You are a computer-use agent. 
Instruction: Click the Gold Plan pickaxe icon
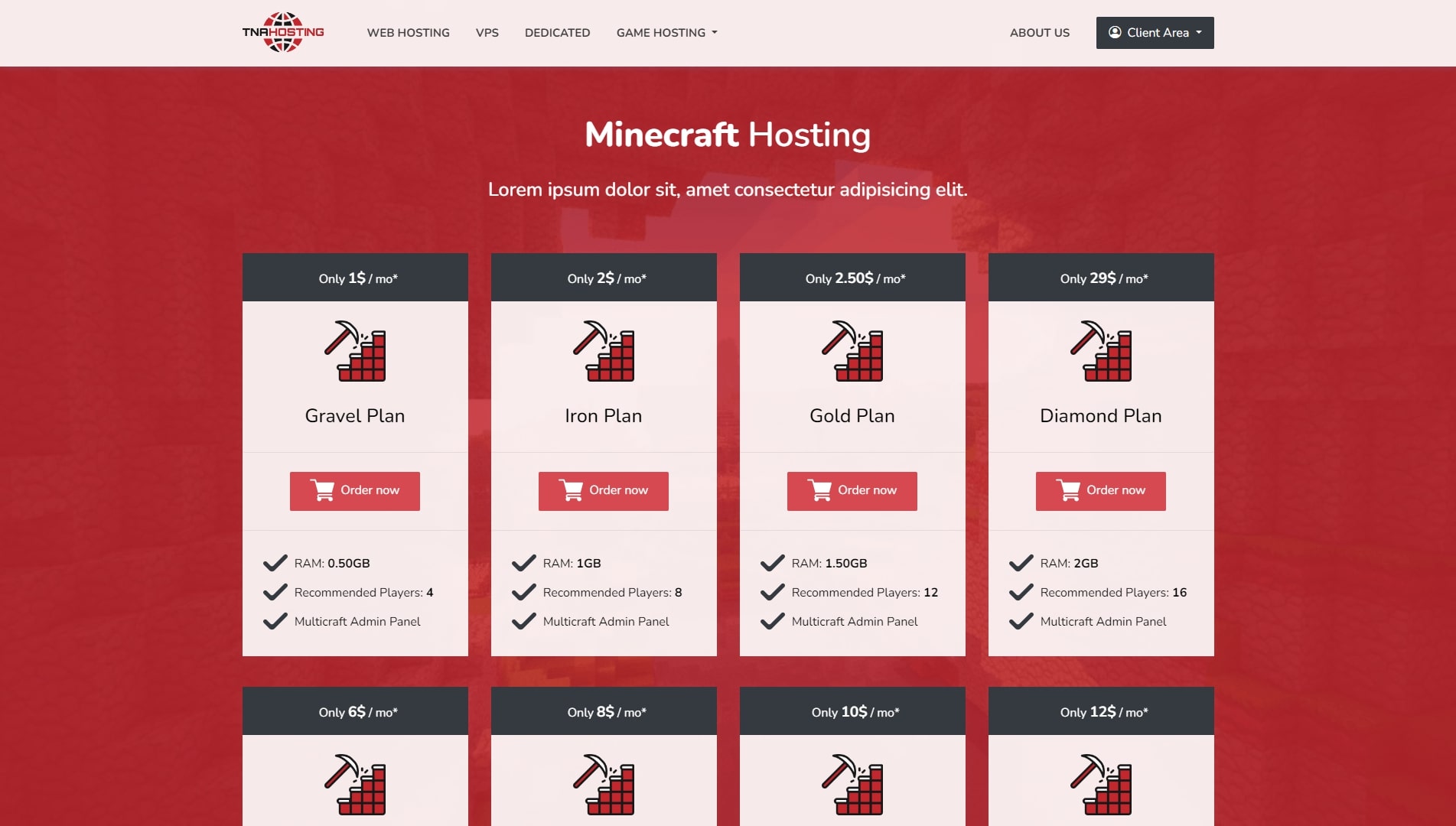pyautogui.click(x=852, y=351)
